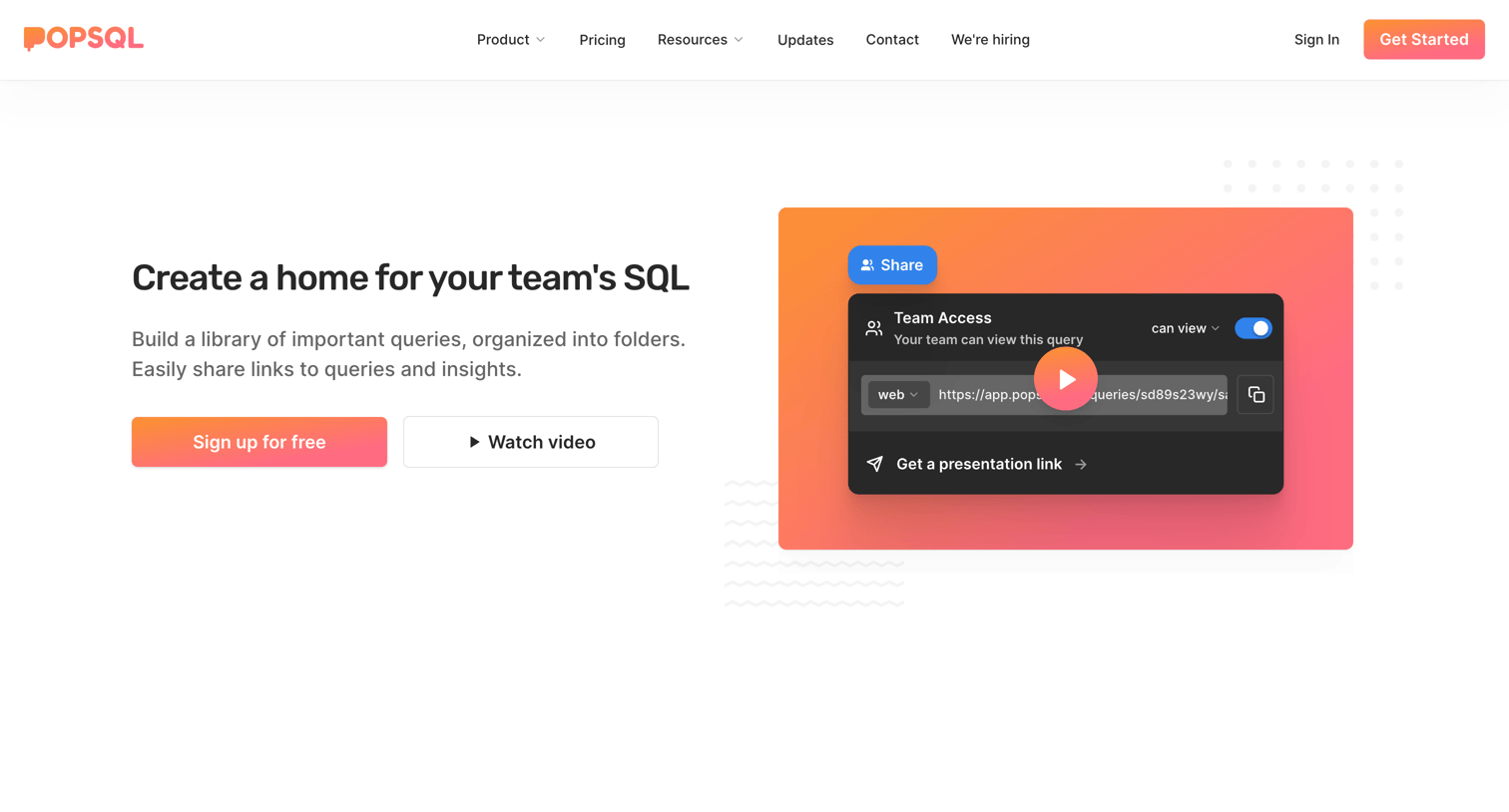Open the Updates page
This screenshot has width=1509, height=812.
tap(805, 40)
